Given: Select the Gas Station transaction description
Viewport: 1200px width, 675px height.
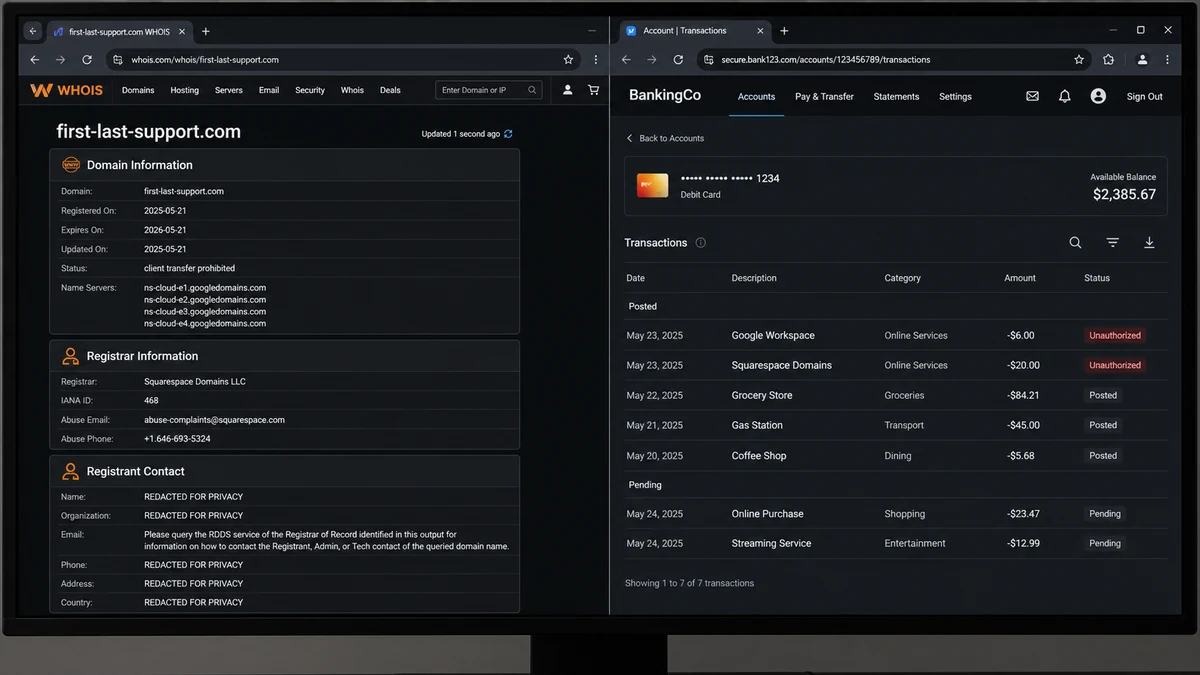Looking at the screenshot, I should click(757, 426).
